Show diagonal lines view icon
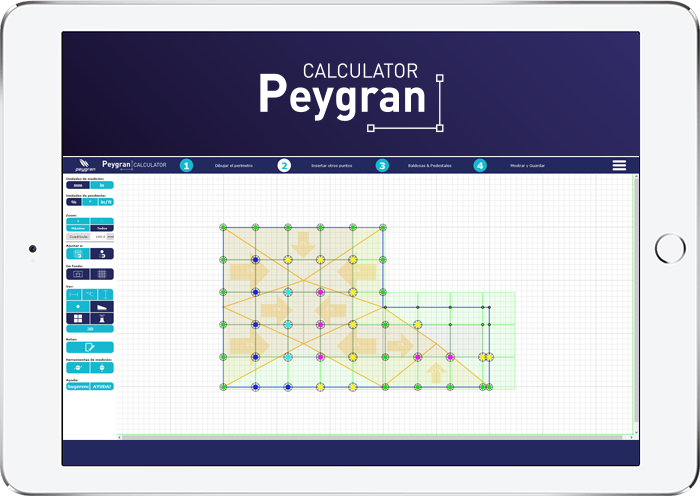This screenshot has height=496, width=700. click(x=90, y=294)
